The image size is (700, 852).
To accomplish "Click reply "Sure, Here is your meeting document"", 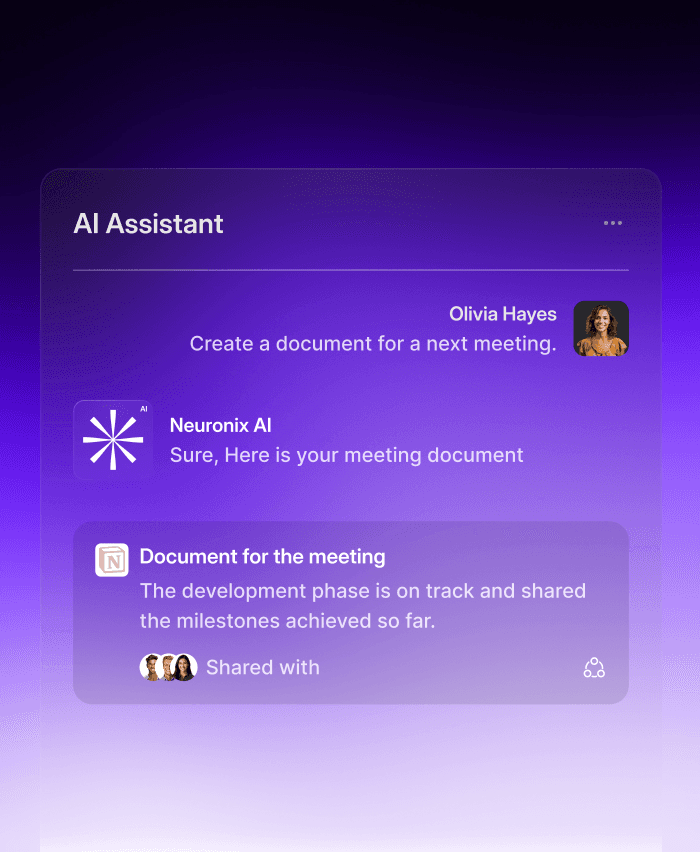I will 347,455.
